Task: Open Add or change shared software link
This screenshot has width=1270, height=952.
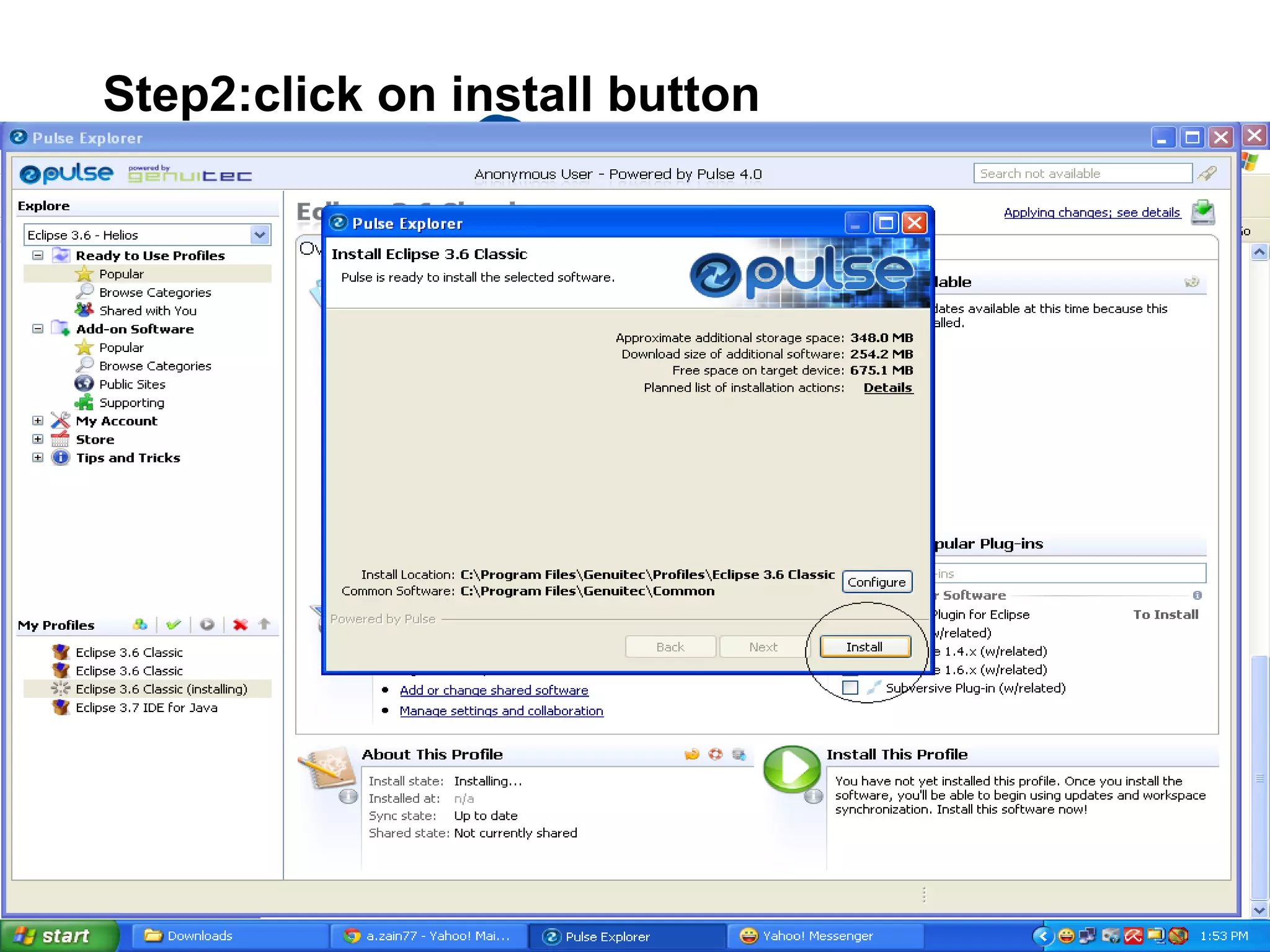Action: tap(494, 690)
